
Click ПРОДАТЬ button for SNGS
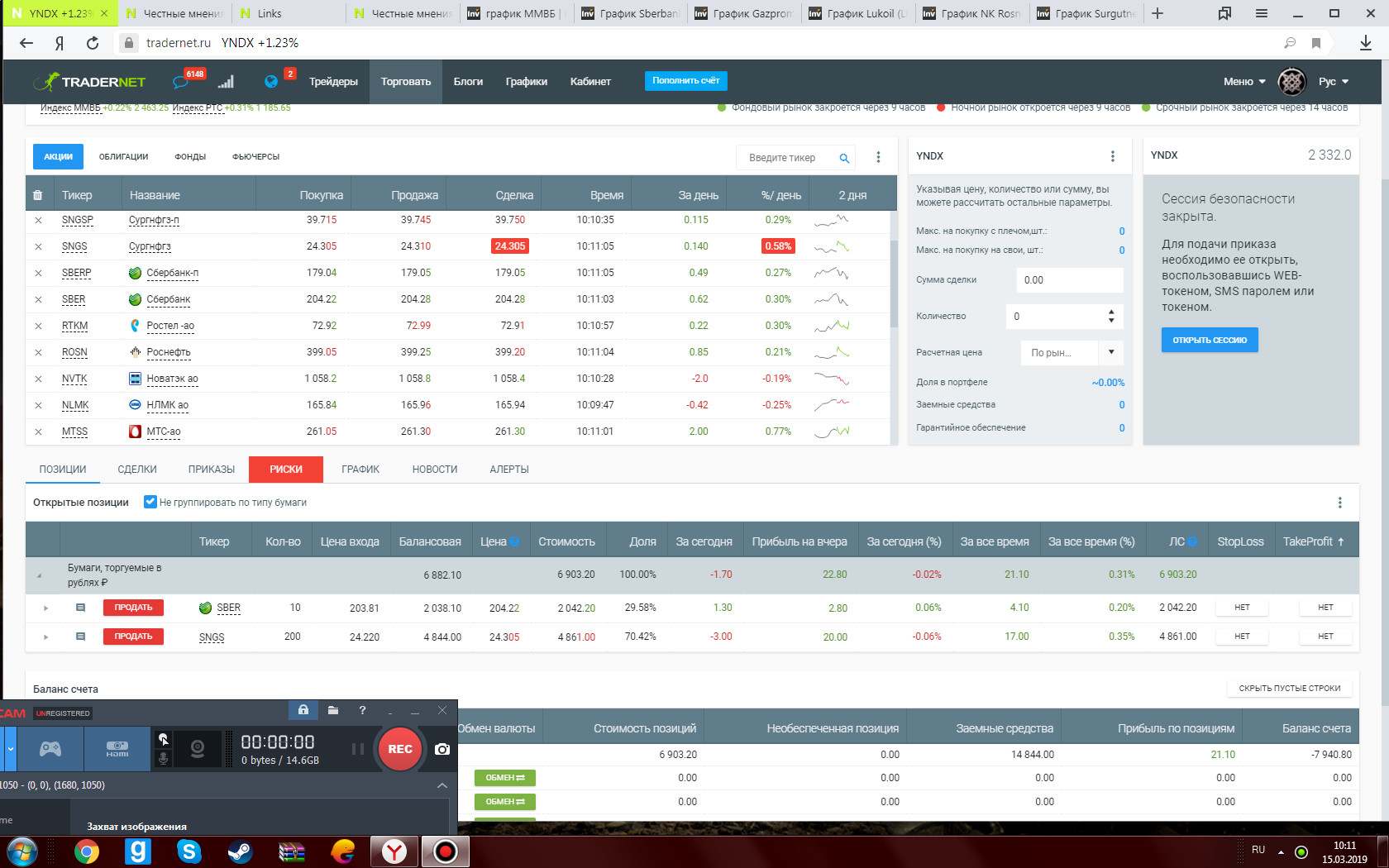[x=133, y=637]
